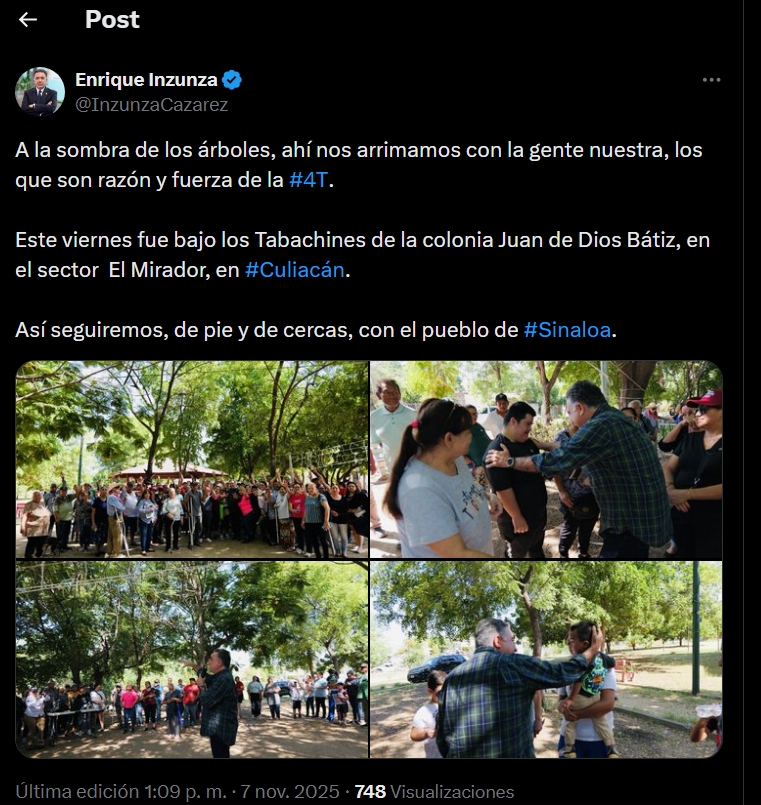Open the @InzunzaCazarez handle
The image size is (761, 805).
click(x=151, y=104)
